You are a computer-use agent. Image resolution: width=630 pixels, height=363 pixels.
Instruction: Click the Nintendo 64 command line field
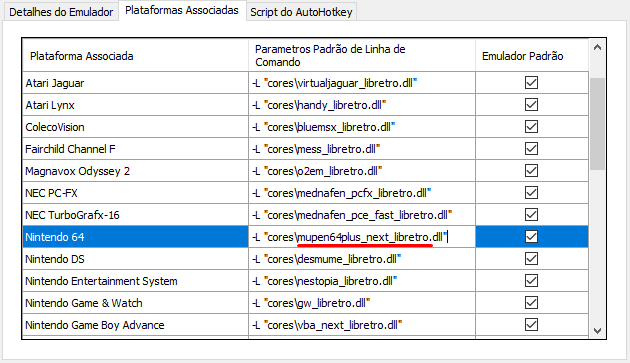[362, 237]
